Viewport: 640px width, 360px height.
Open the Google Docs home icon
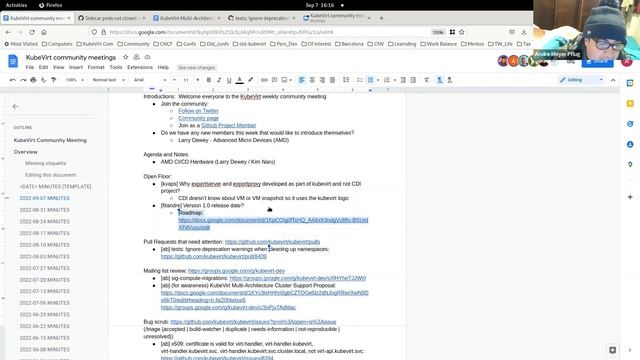(x=13, y=61)
